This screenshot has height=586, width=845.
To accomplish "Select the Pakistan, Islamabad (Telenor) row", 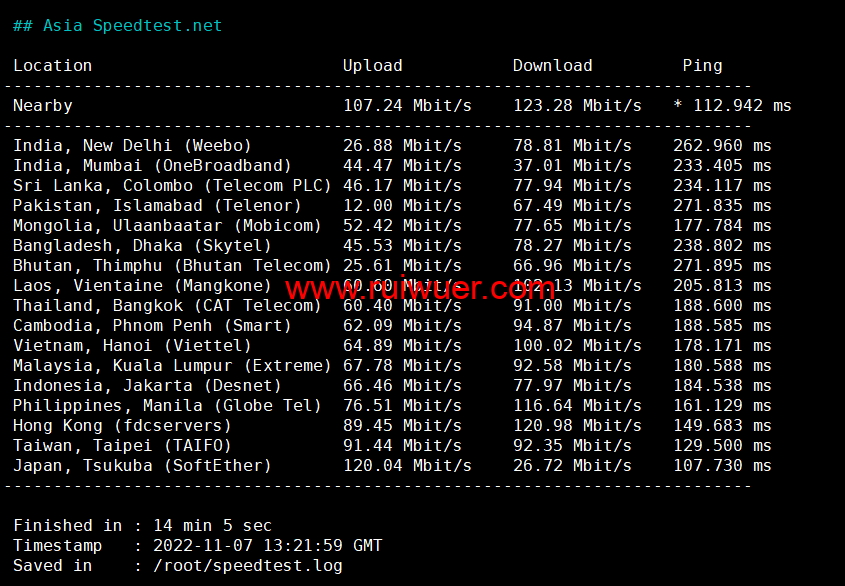I will pos(157,206).
